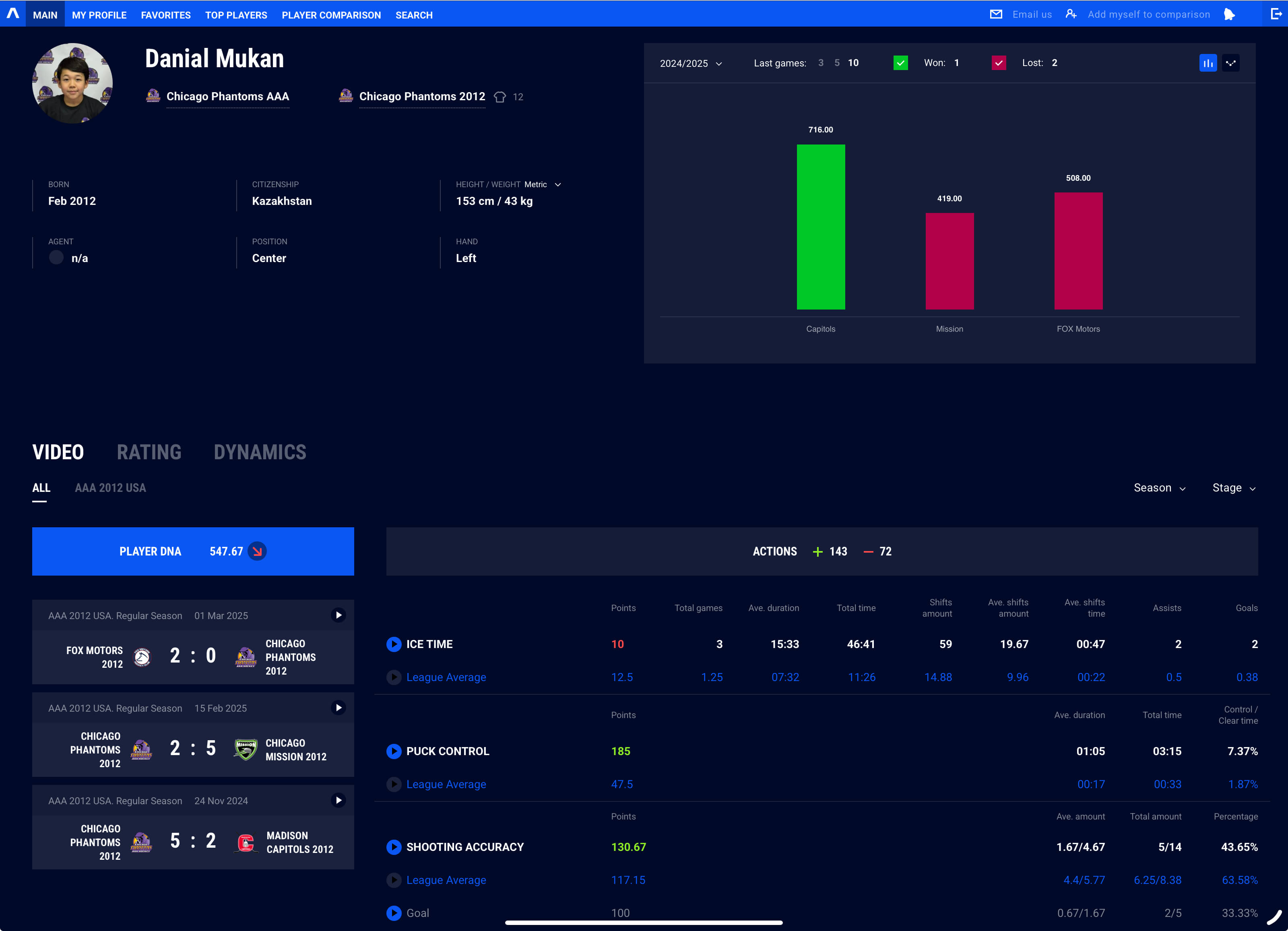Play PUCK CONTROL video clips
The image size is (1288, 931).
(x=394, y=751)
